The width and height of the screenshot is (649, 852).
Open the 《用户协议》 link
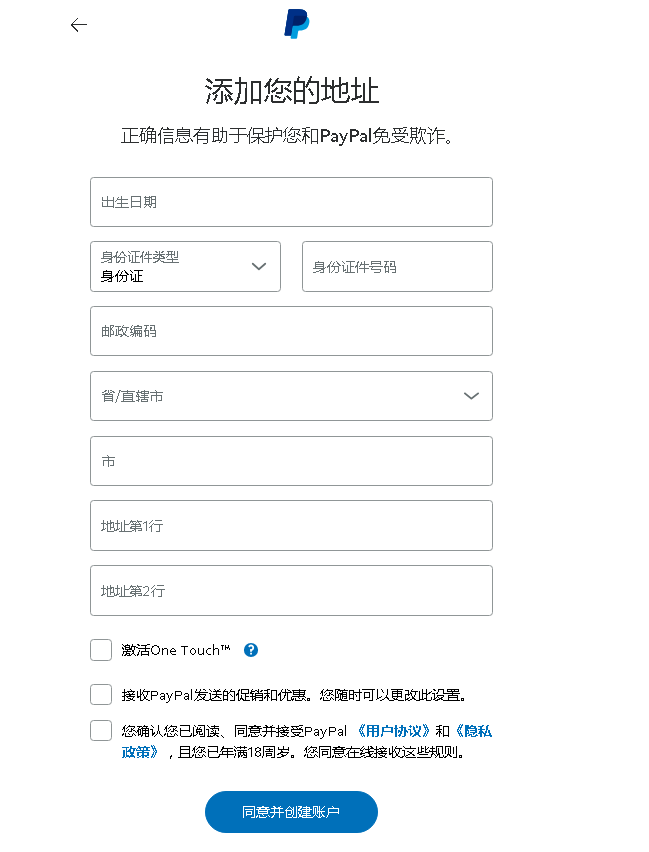(x=394, y=731)
